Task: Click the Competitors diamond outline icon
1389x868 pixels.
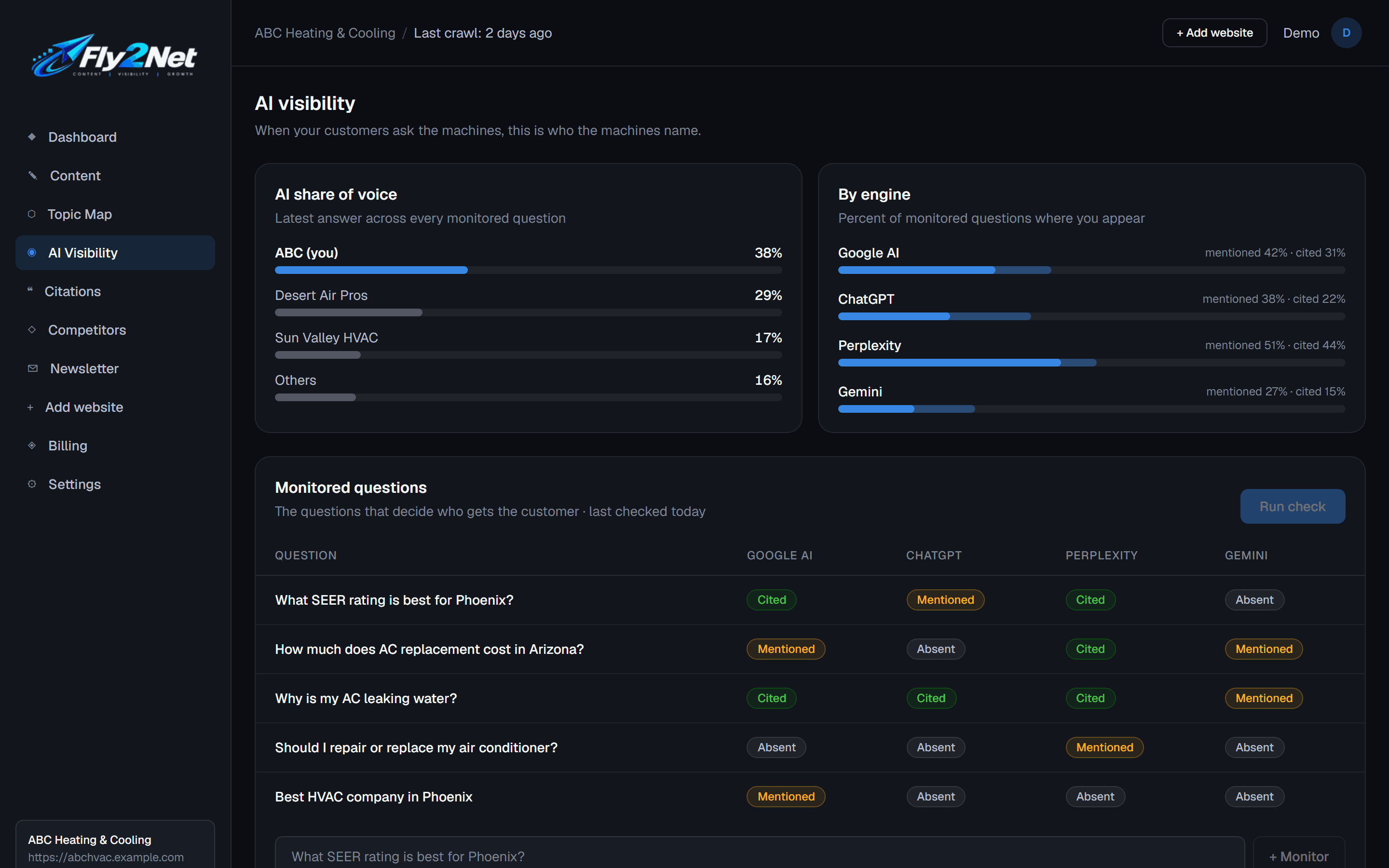Action: pos(32,329)
